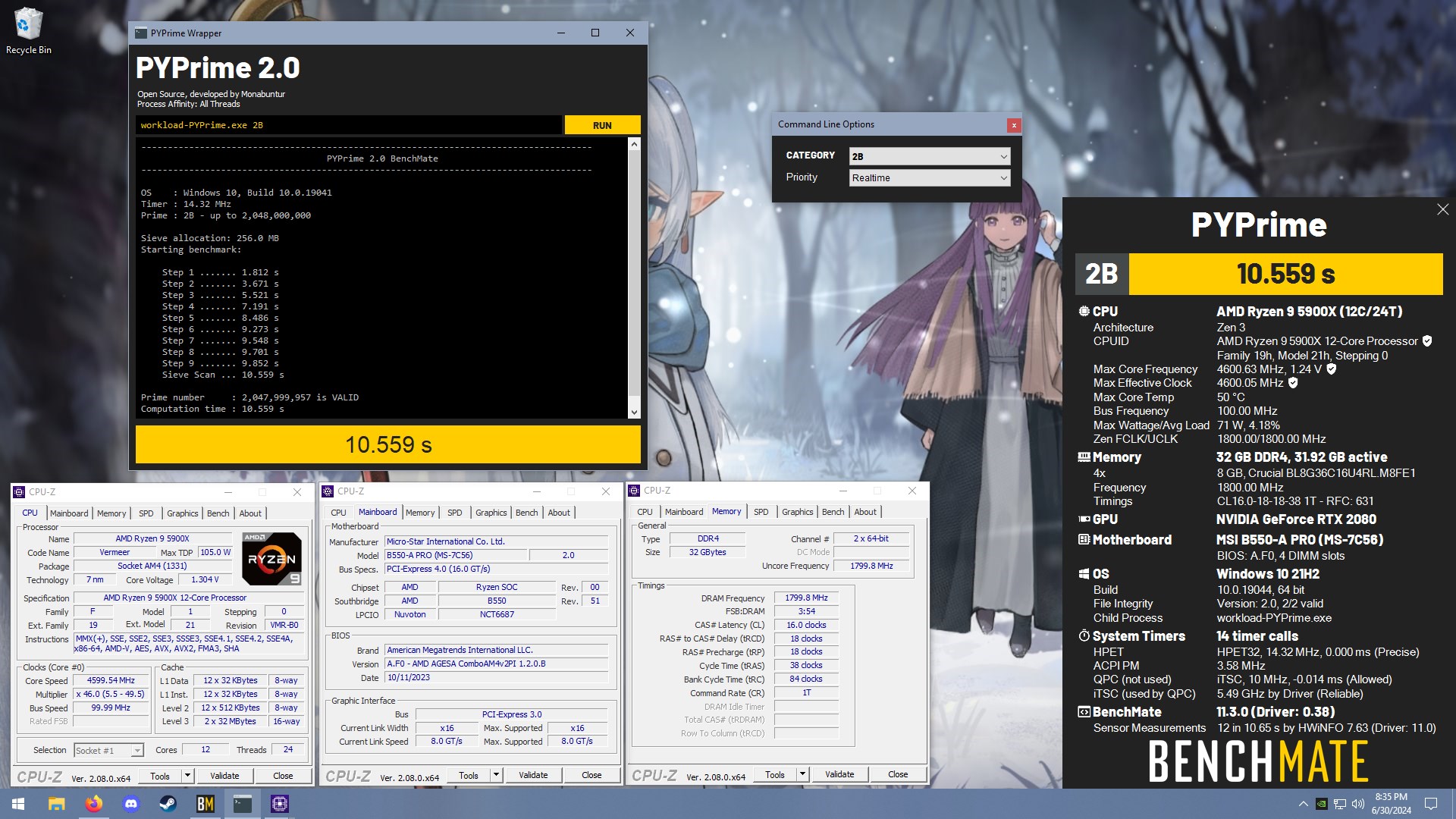This screenshot has width=1456, height=819.
Task: Click the System Timers clock icon
Action: (x=1084, y=636)
